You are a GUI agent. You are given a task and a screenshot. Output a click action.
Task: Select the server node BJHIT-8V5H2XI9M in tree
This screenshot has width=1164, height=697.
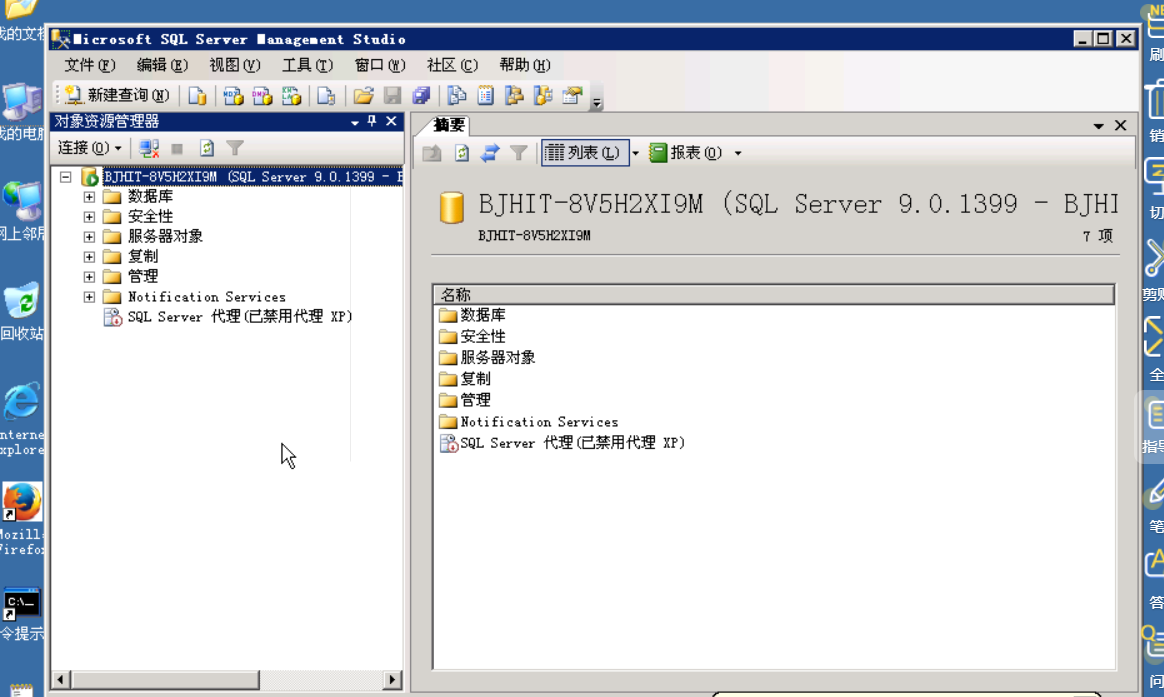252,177
